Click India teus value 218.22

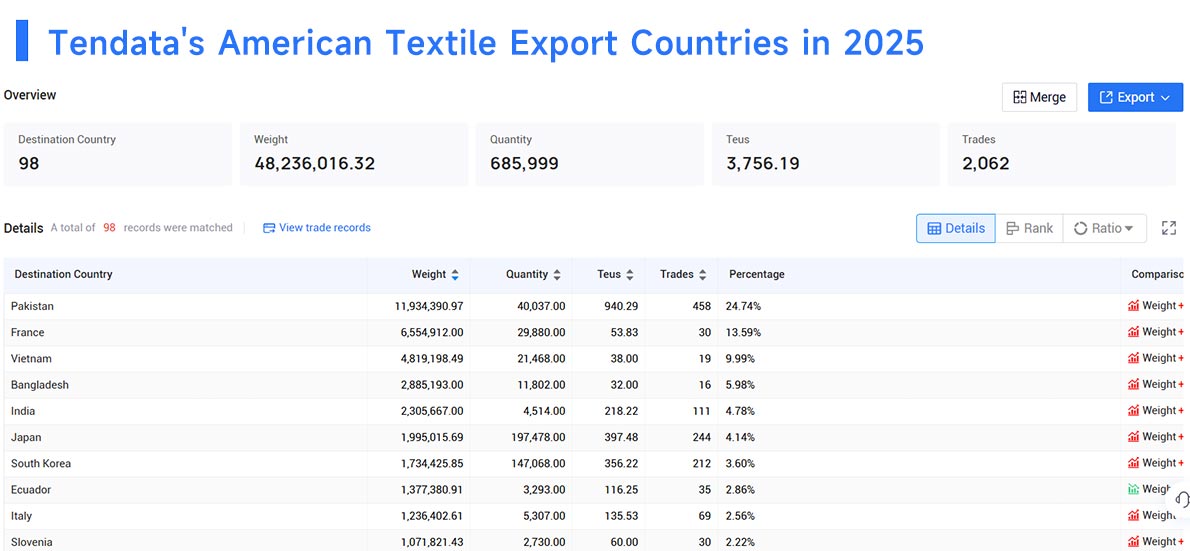(x=622, y=411)
